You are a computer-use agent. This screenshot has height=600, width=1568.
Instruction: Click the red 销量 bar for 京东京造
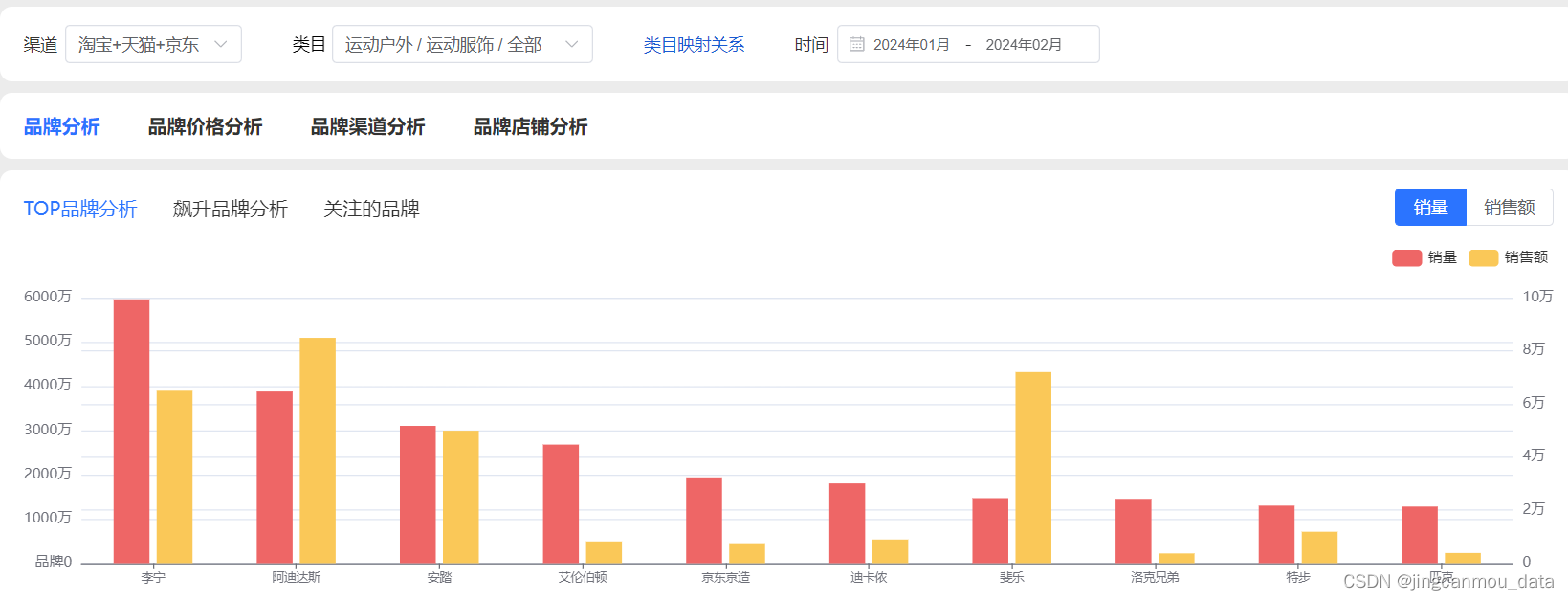coord(704,520)
